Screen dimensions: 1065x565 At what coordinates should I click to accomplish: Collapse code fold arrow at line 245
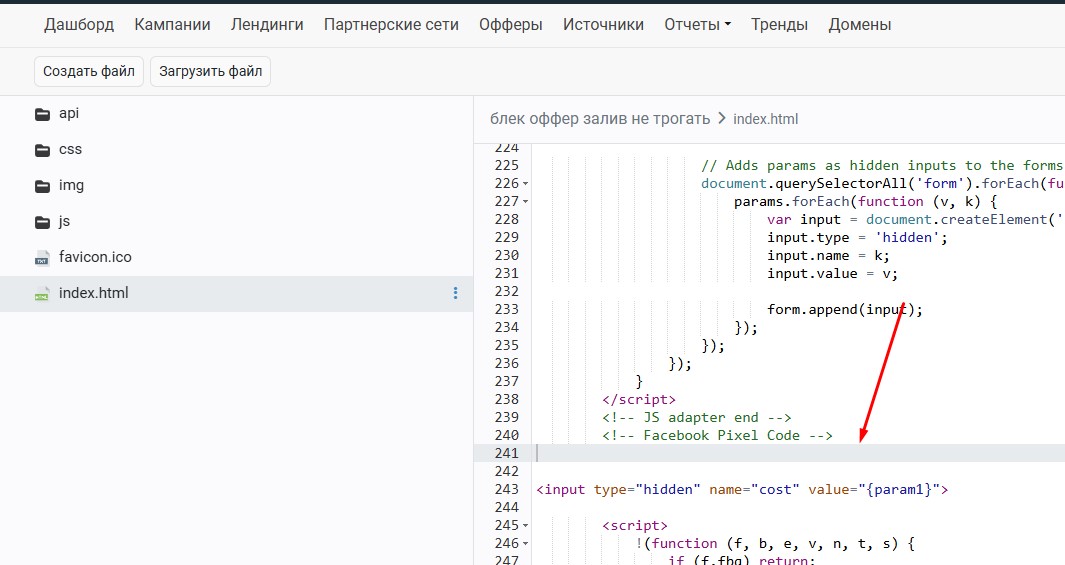click(x=526, y=526)
